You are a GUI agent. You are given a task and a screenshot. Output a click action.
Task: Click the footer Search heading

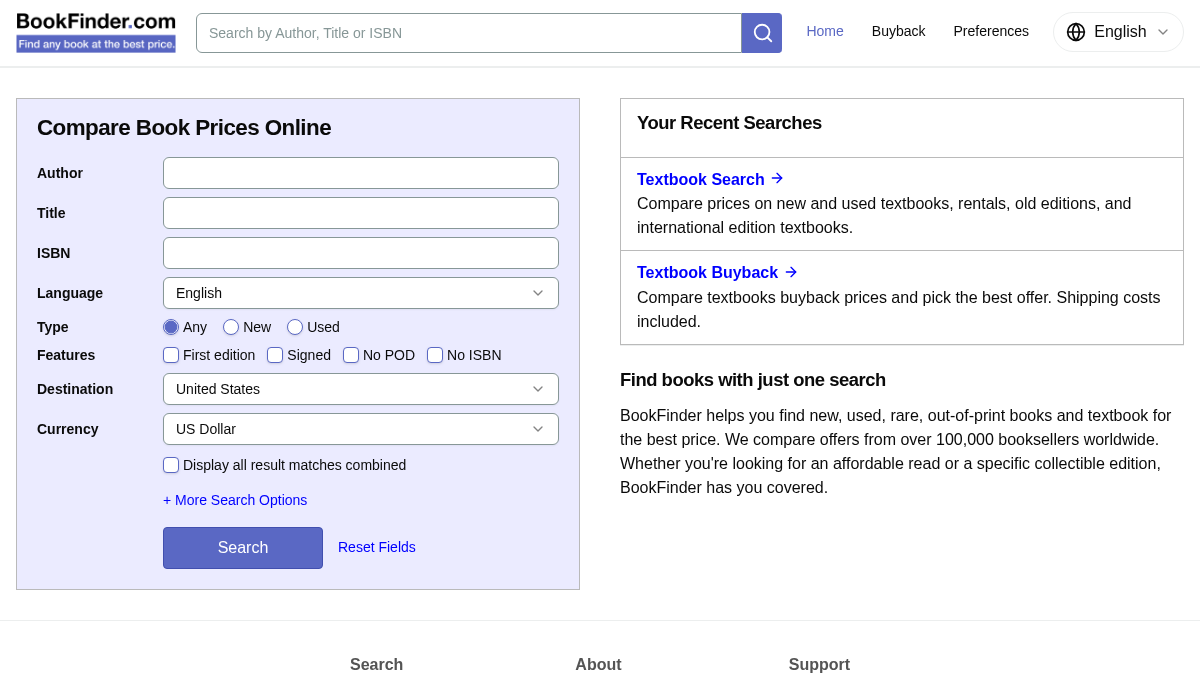(x=376, y=664)
